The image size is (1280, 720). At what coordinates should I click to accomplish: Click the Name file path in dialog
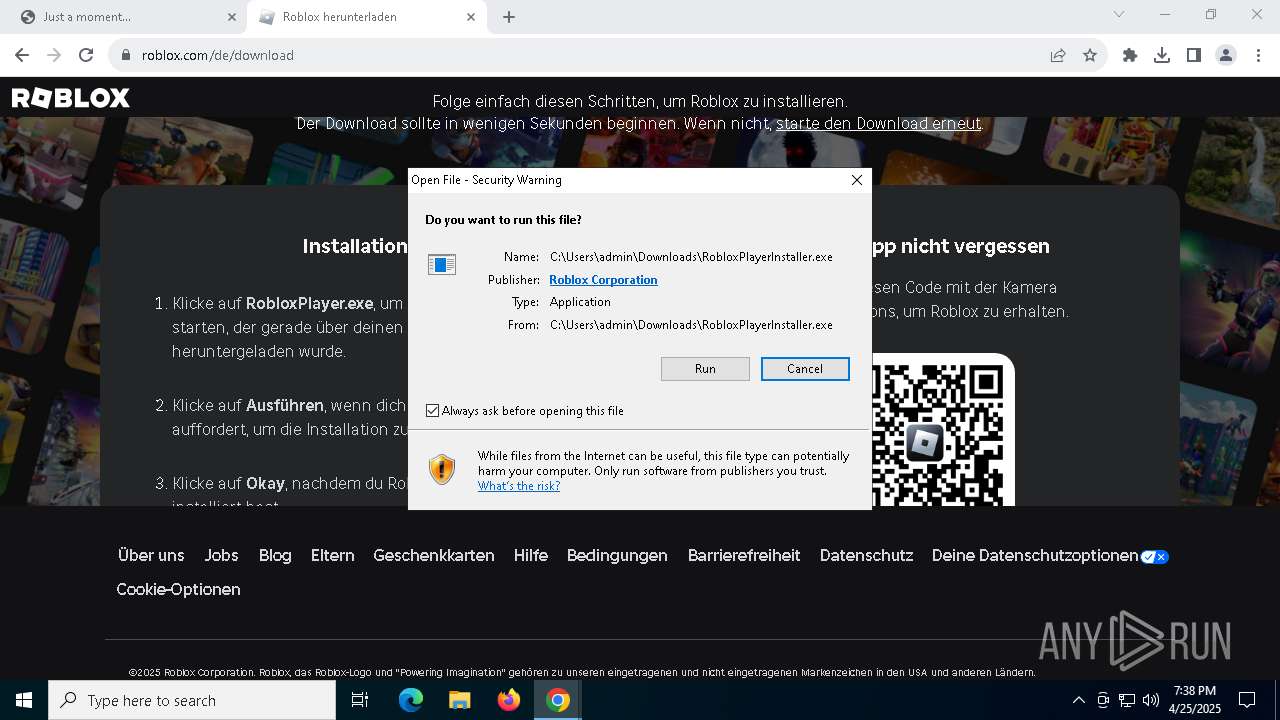[691, 257]
